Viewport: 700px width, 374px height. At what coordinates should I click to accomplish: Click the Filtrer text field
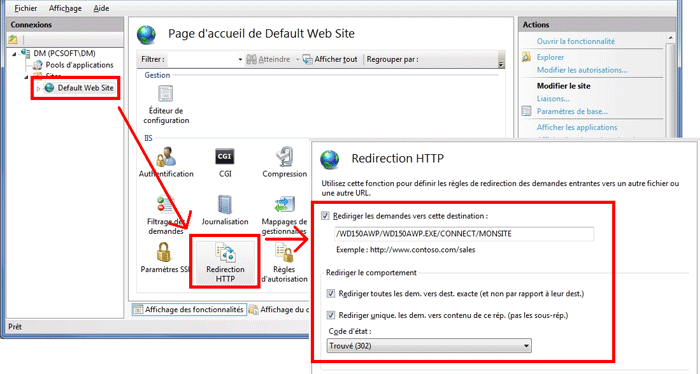point(202,59)
